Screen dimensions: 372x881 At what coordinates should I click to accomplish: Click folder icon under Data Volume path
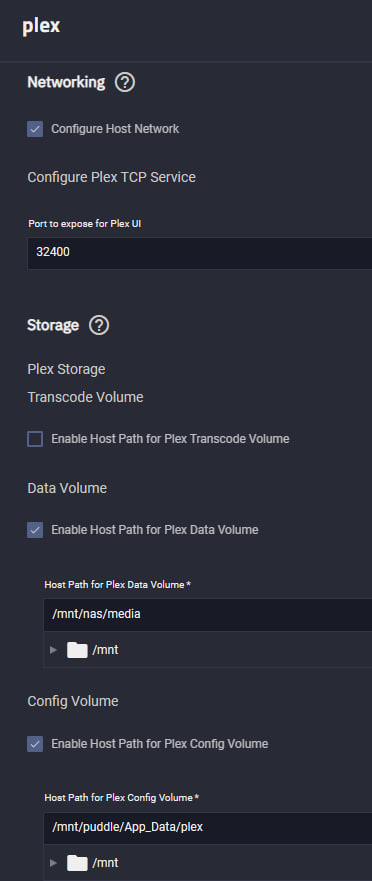tap(77, 650)
